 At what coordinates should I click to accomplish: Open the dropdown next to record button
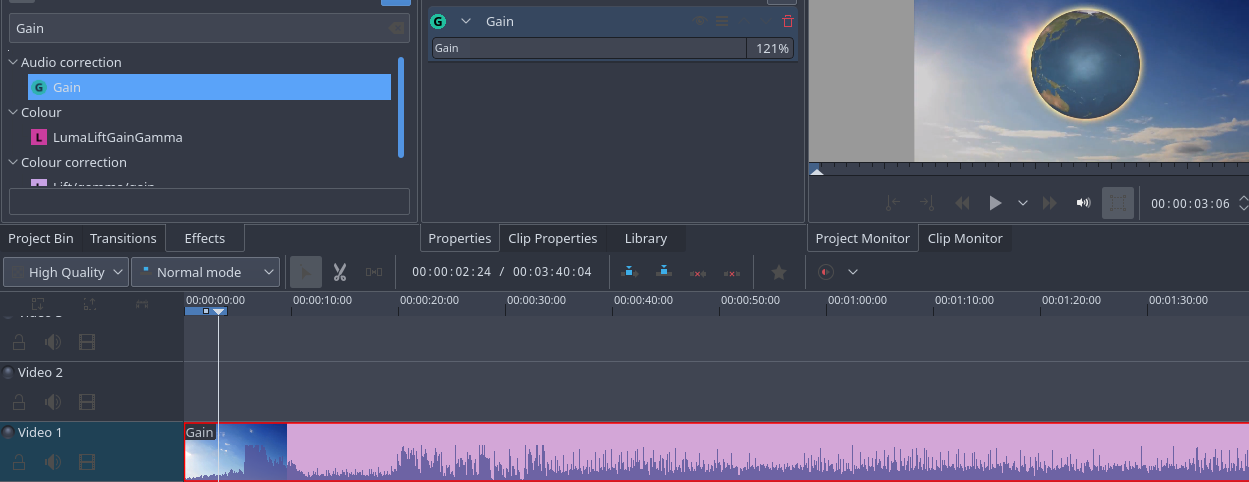[853, 272]
